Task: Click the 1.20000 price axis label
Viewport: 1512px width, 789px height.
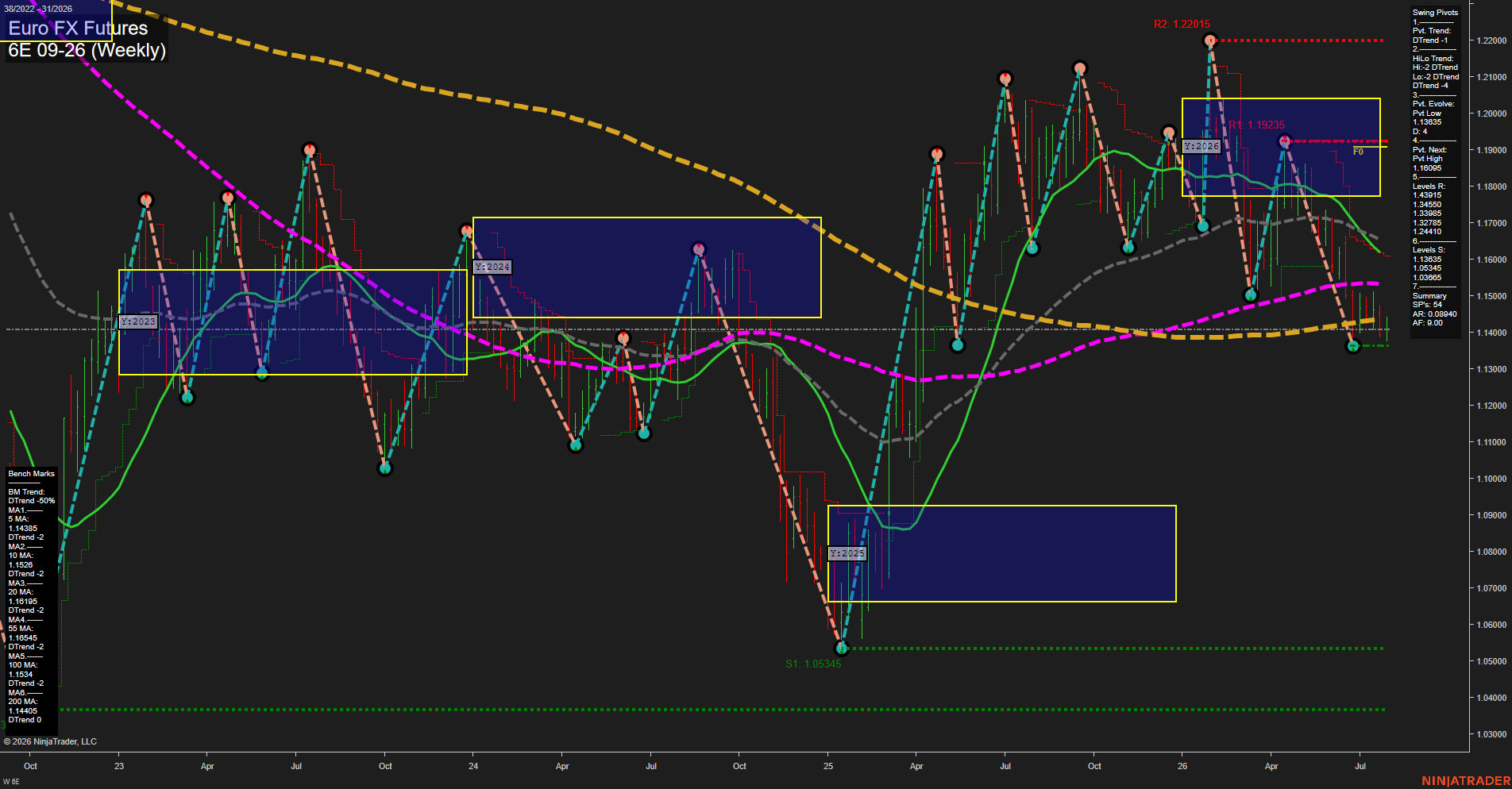Action: 1491,114
